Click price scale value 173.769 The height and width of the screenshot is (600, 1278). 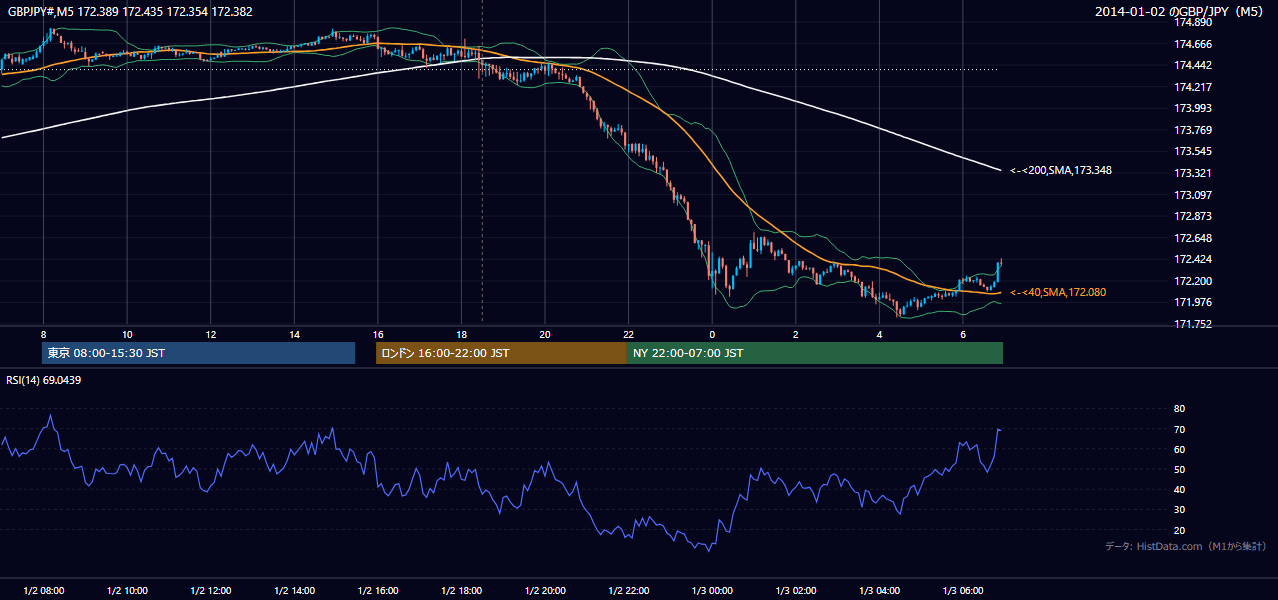point(1192,130)
